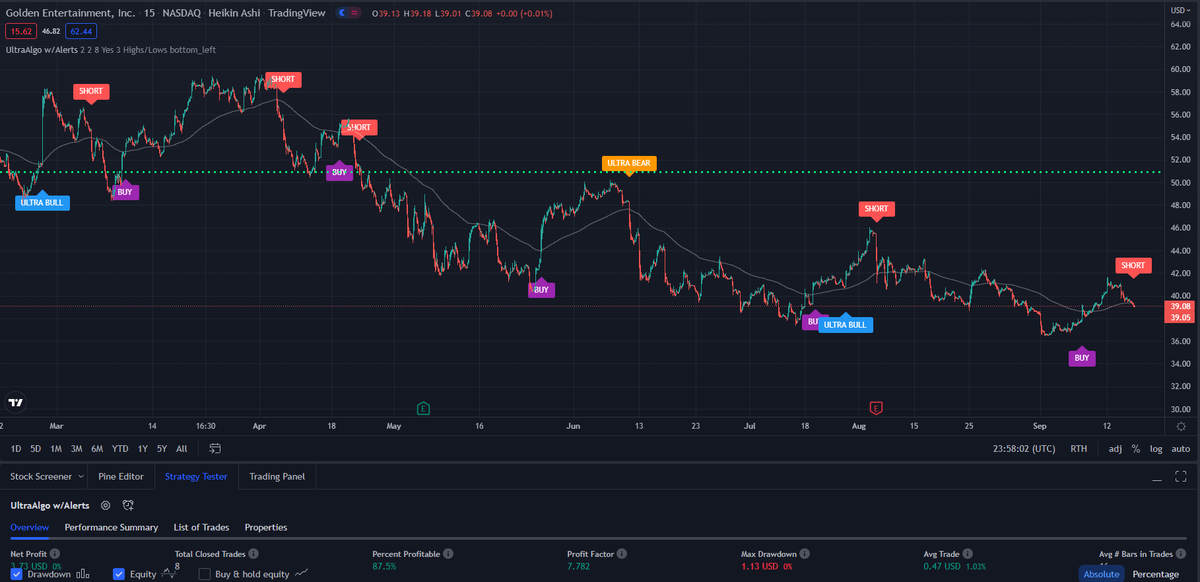The width and height of the screenshot is (1200, 582).
Task: Click the current price label 39.08
Action: 1180,307
